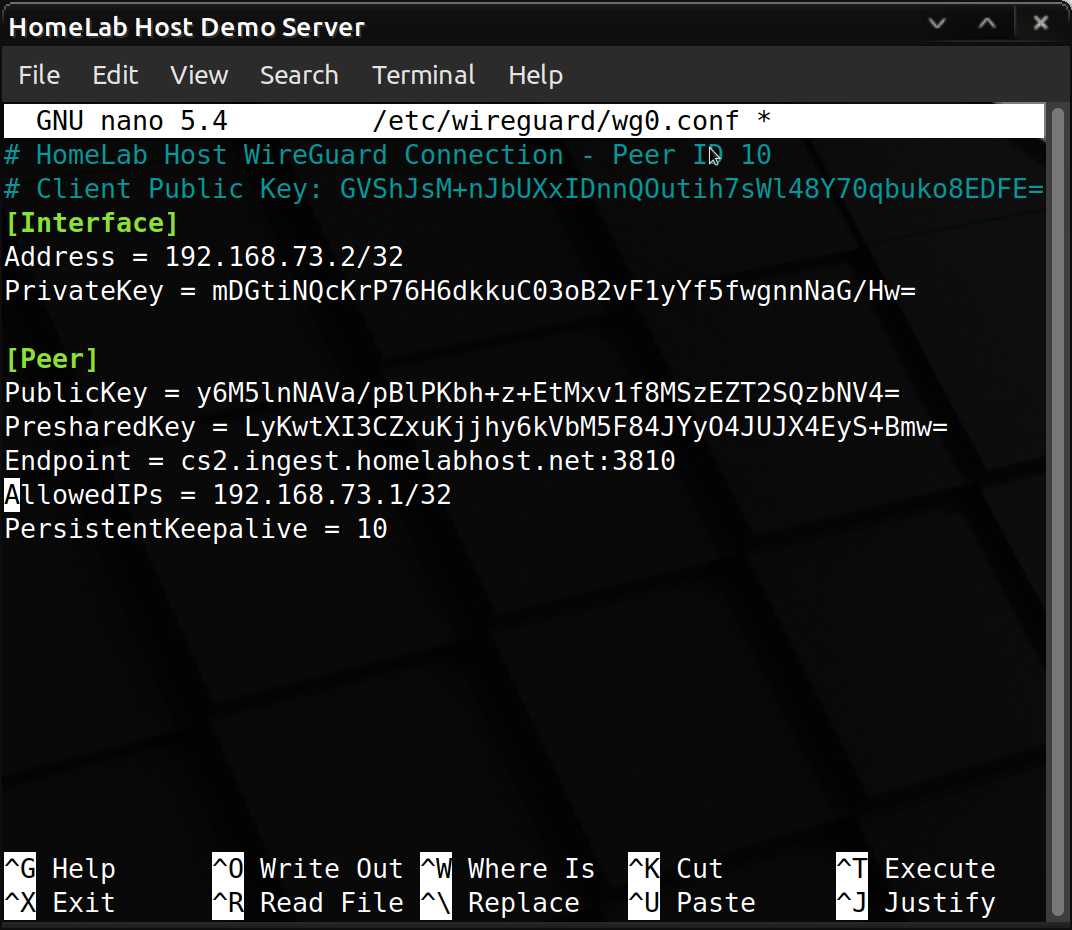This screenshot has height=930, width=1072.
Task: Click the Address 192.168.73.2/32 text
Action: (284, 257)
